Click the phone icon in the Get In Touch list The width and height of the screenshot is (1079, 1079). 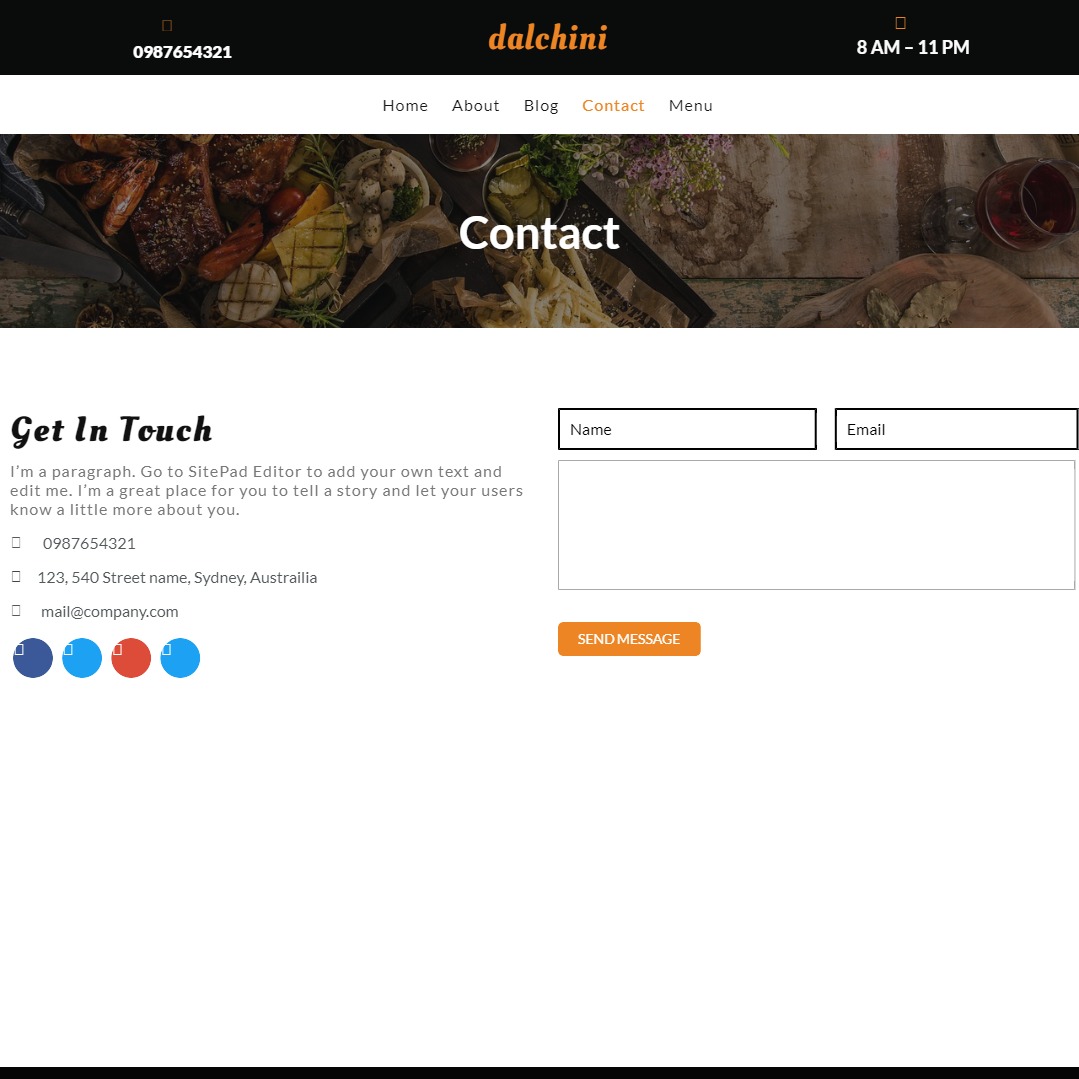tap(17, 542)
